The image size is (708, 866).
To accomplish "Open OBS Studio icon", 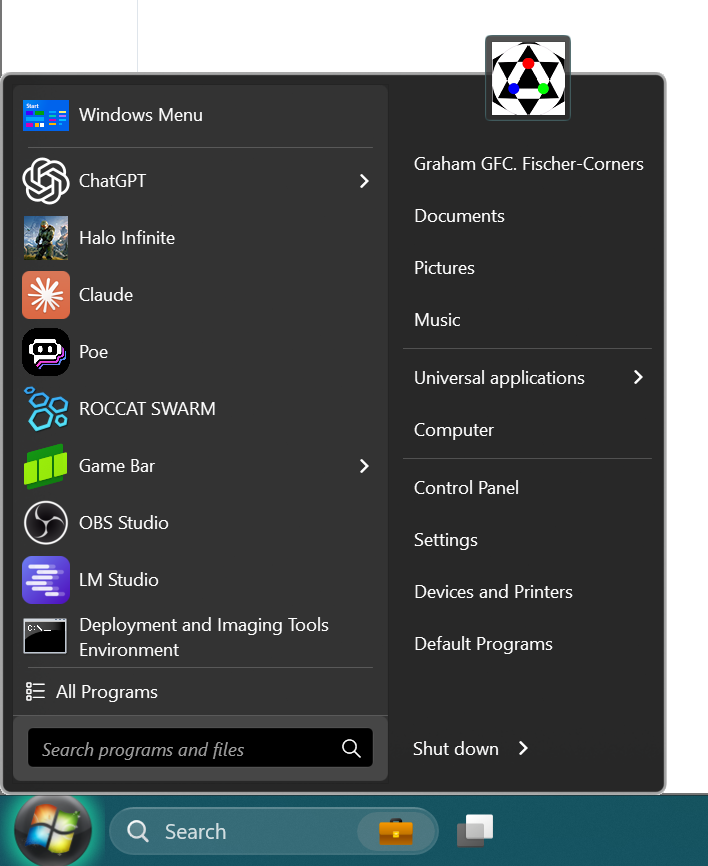I will pyautogui.click(x=45, y=523).
